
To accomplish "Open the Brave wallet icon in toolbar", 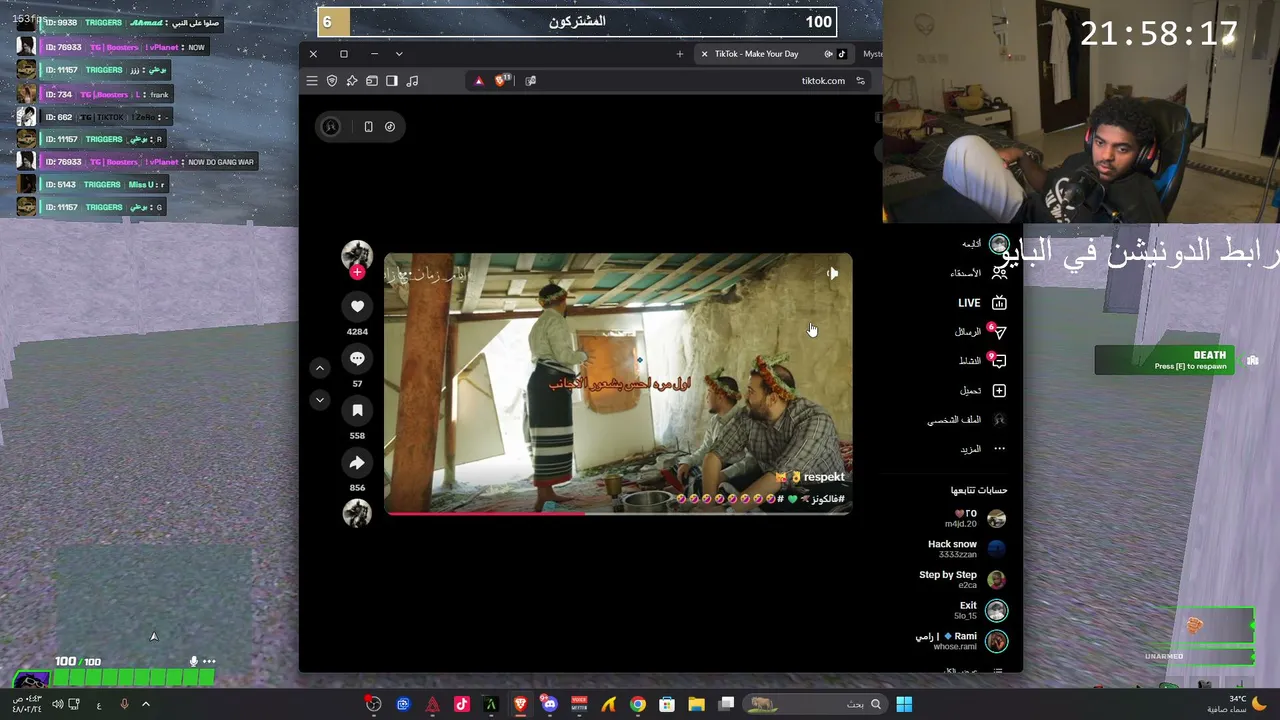I will click(x=372, y=81).
